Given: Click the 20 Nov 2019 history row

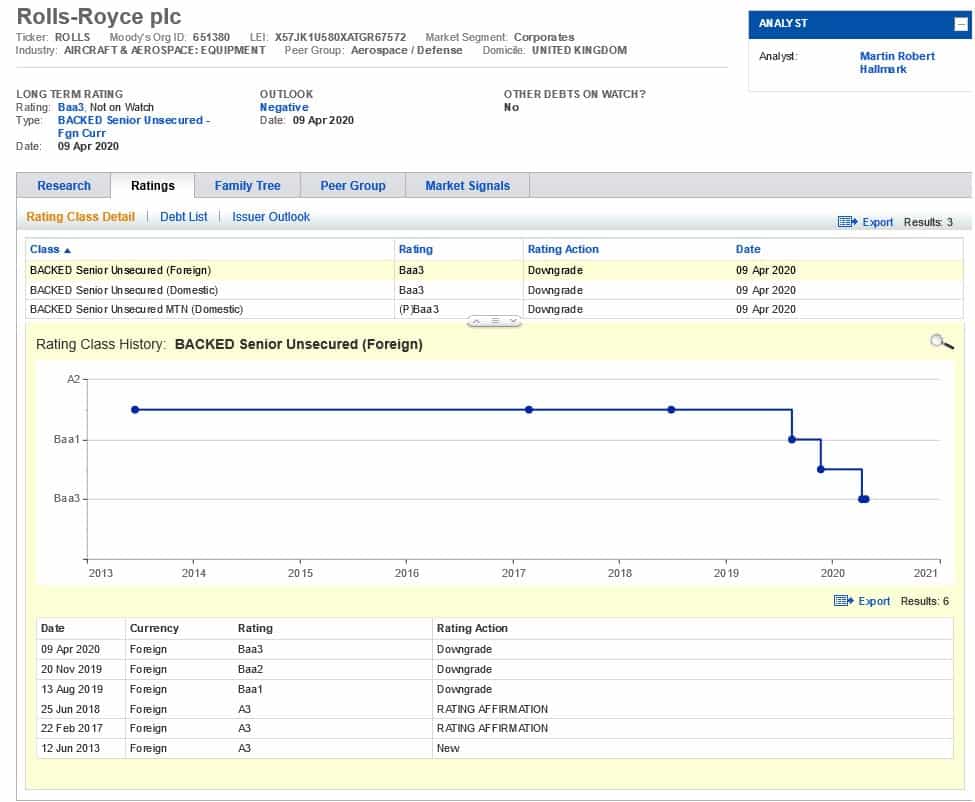Looking at the screenshot, I should 494,669.
